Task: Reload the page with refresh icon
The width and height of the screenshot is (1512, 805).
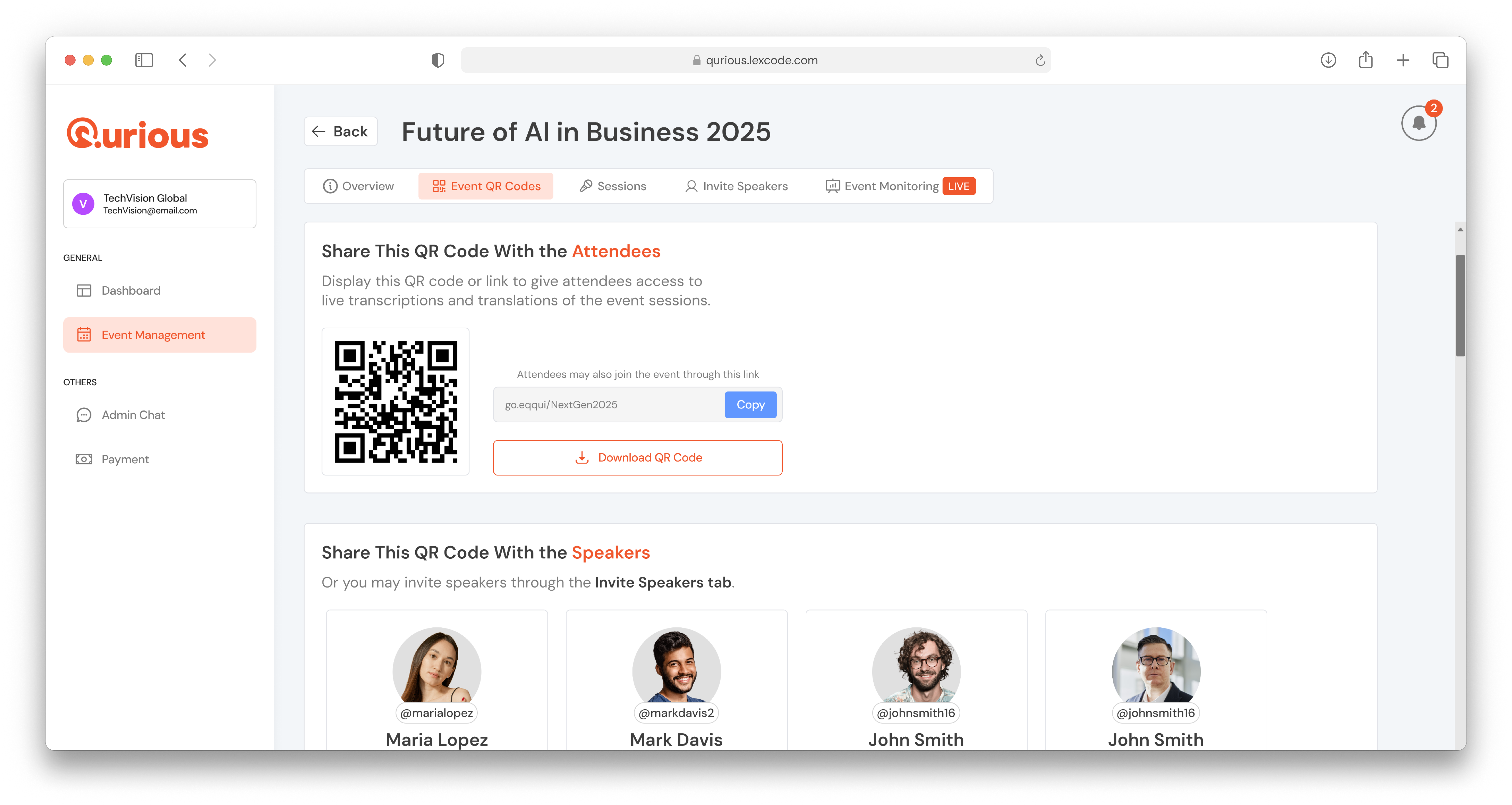Action: 1040,61
